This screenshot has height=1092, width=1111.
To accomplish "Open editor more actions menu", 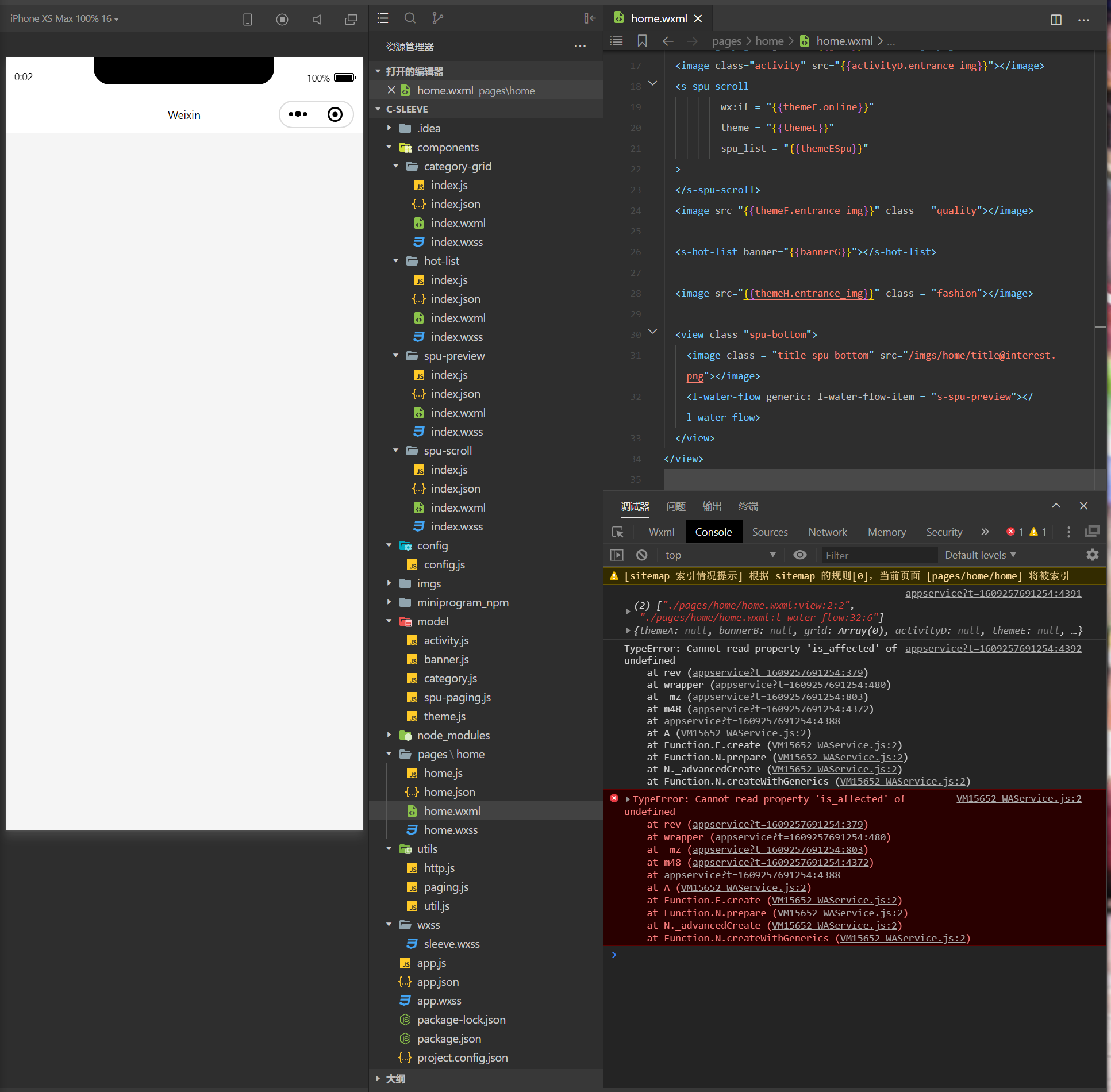I will click(x=1083, y=20).
